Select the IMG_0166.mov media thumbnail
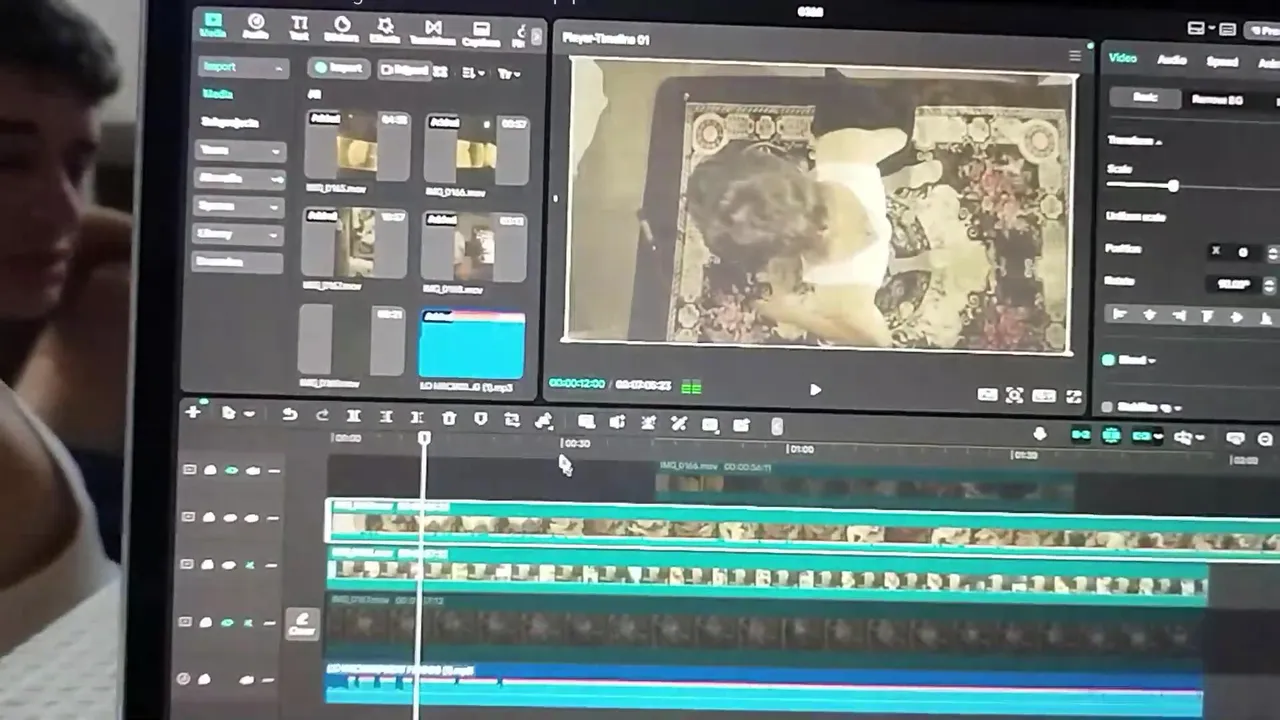1280x720 pixels. click(x=476, y=150)
